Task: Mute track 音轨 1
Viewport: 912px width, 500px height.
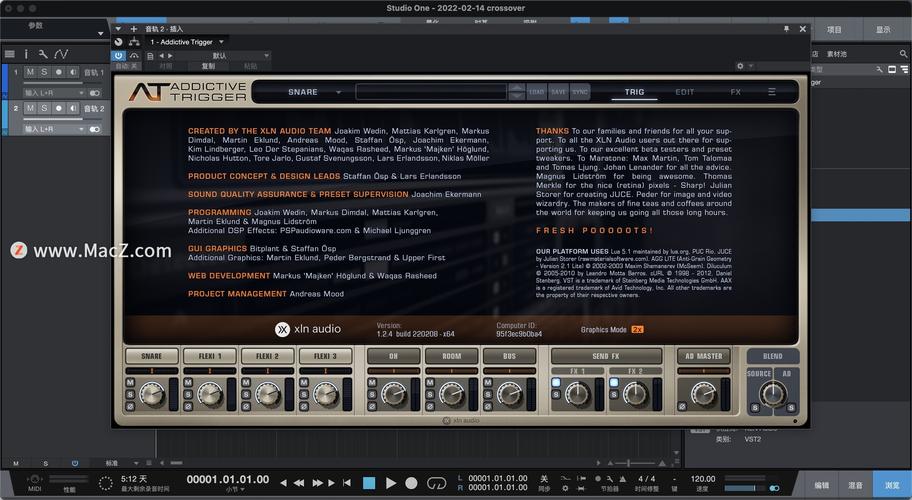Action: [30, 72]
